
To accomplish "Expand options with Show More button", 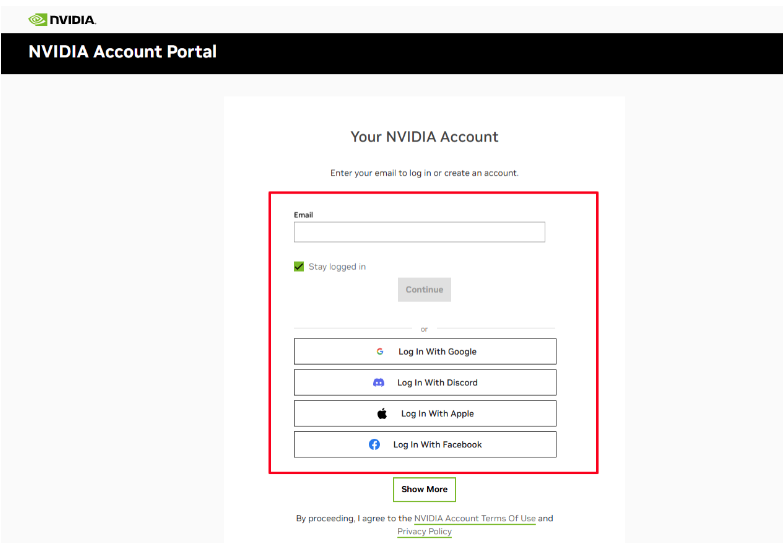I will [424, 490].
